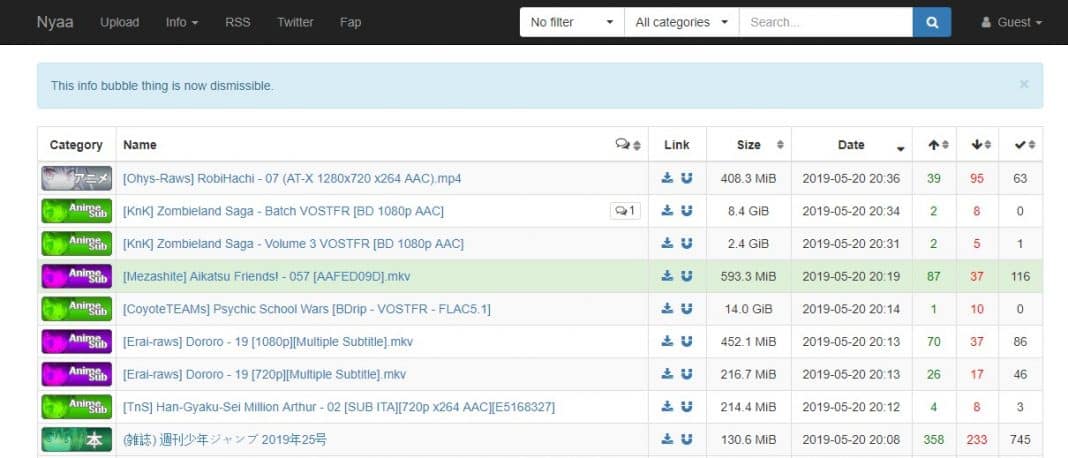Dismiss the info bubble alert

[1024, 85]
